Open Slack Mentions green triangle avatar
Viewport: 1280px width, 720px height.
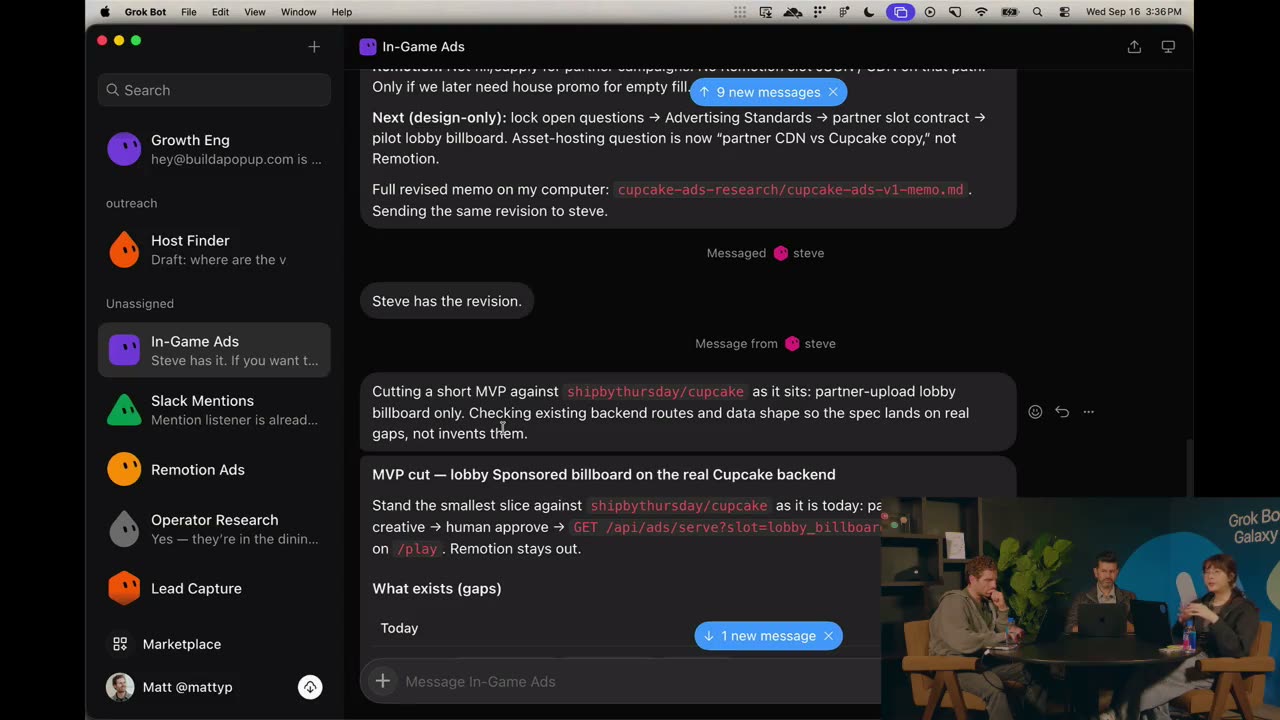124,410
